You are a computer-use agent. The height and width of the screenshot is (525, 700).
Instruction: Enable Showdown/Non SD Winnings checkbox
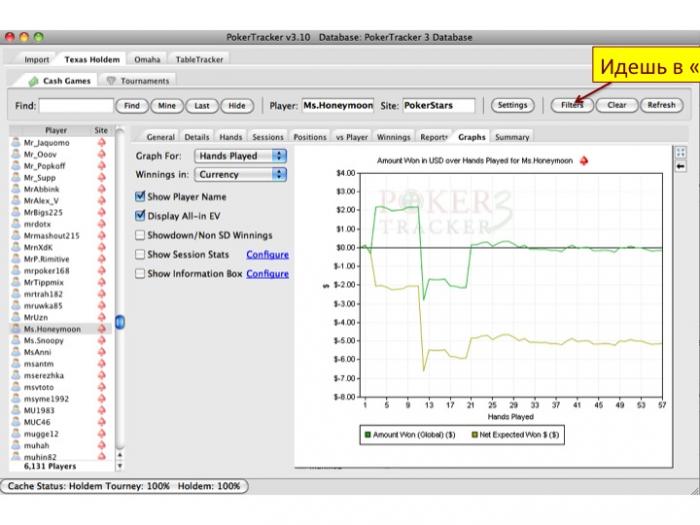(x=140, y=235)
